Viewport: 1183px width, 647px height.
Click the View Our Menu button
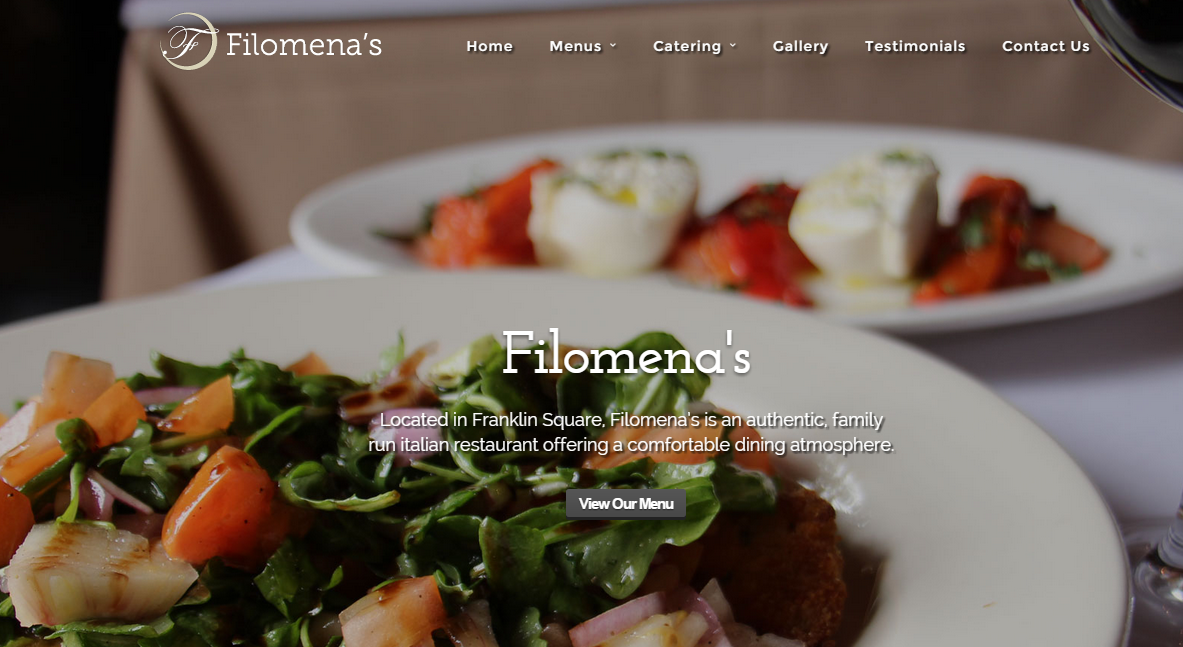click(x=625, y=504)
